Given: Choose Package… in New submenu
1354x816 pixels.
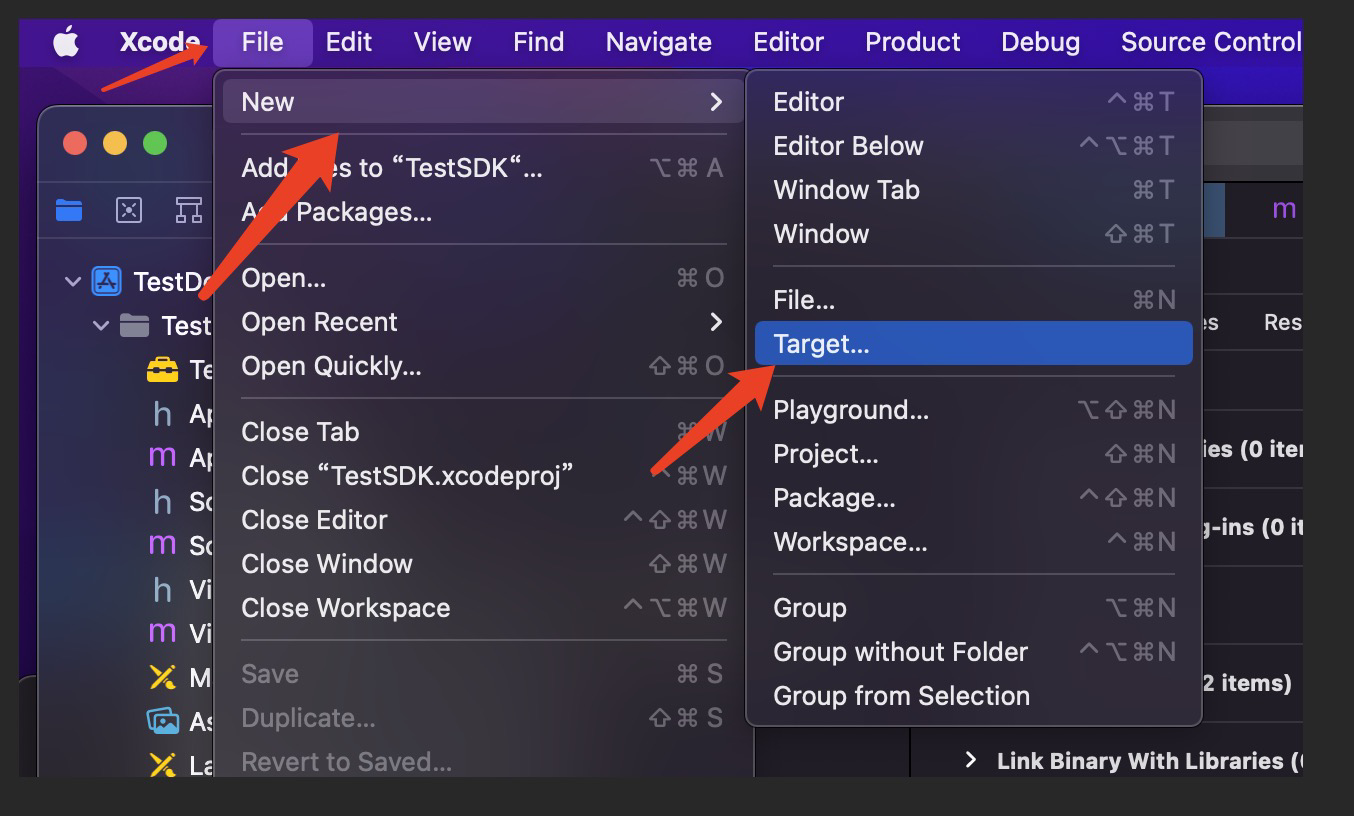Looking at the screenshot, I should pyautogui.click(x=974, y=498).
